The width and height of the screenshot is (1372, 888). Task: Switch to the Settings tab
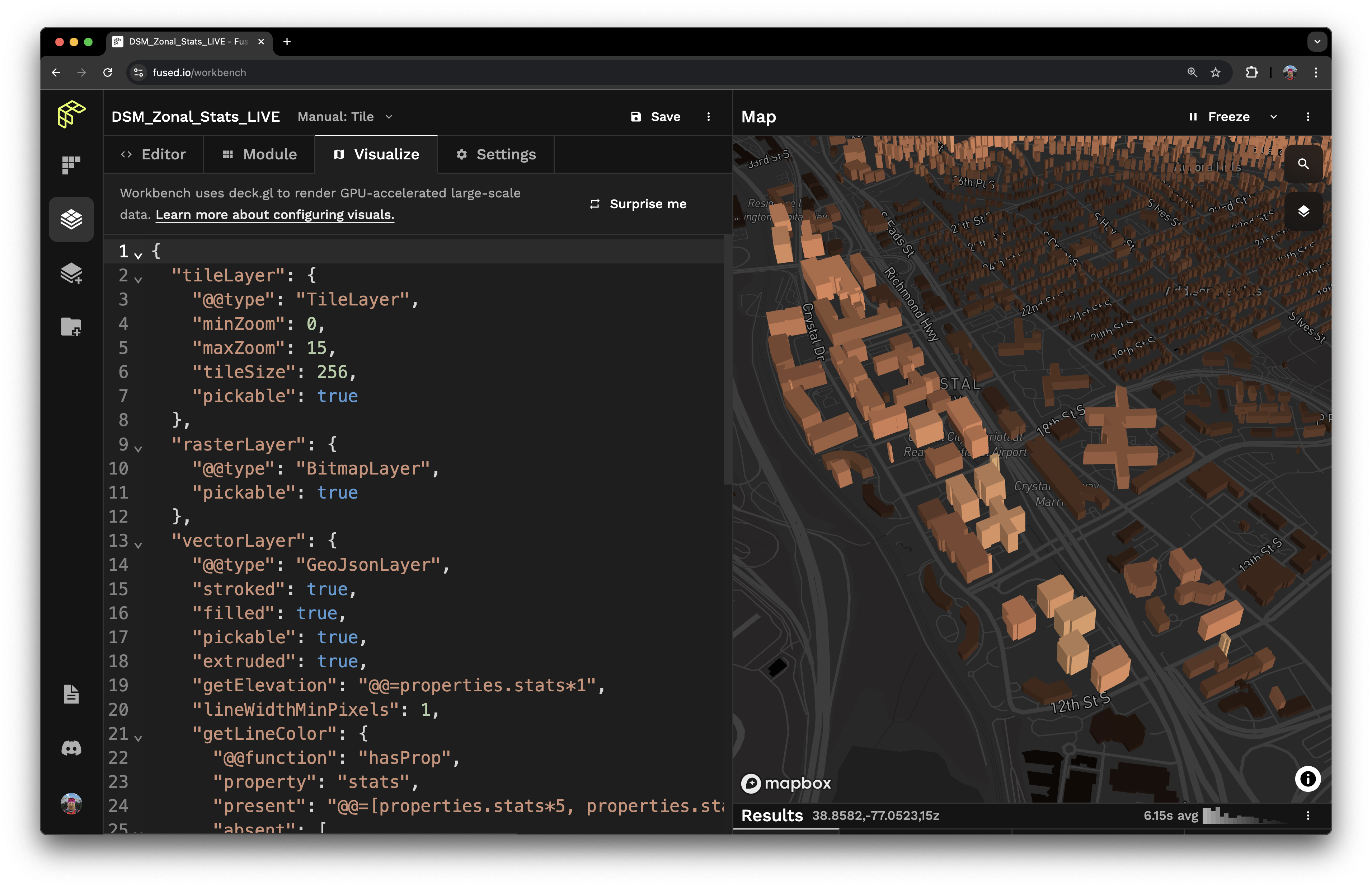[x=495, y=155]
